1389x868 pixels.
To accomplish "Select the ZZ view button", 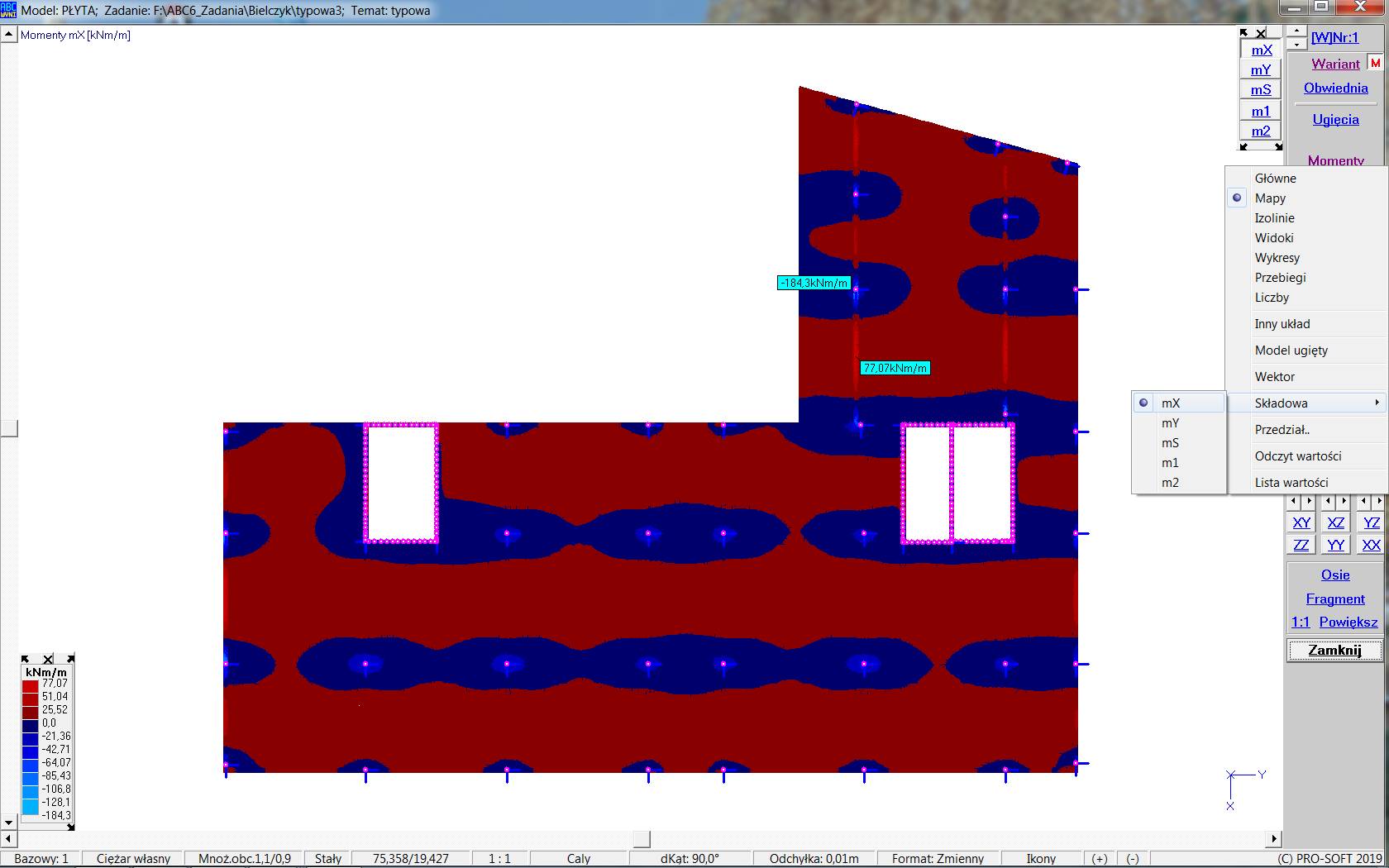I will click(1301, 545).
